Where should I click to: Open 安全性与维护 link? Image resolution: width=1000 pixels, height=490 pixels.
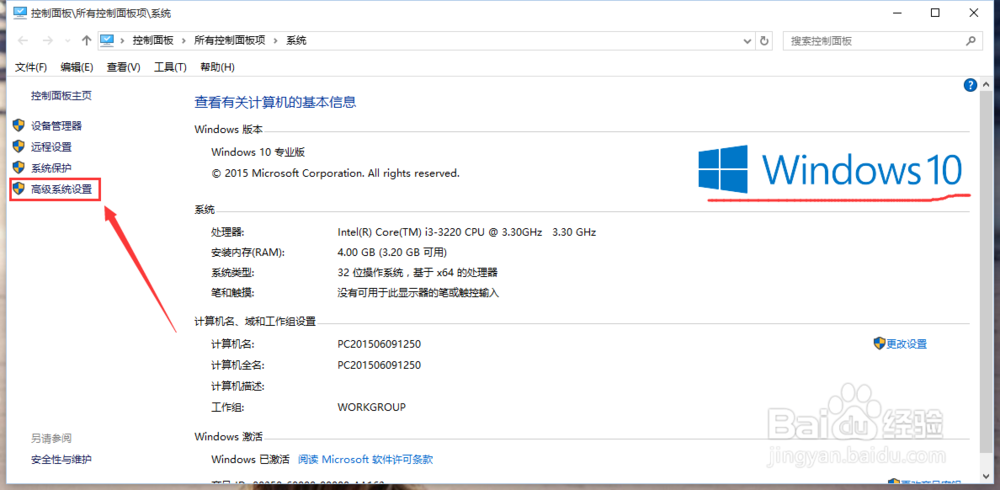click(x=61, y=459)
